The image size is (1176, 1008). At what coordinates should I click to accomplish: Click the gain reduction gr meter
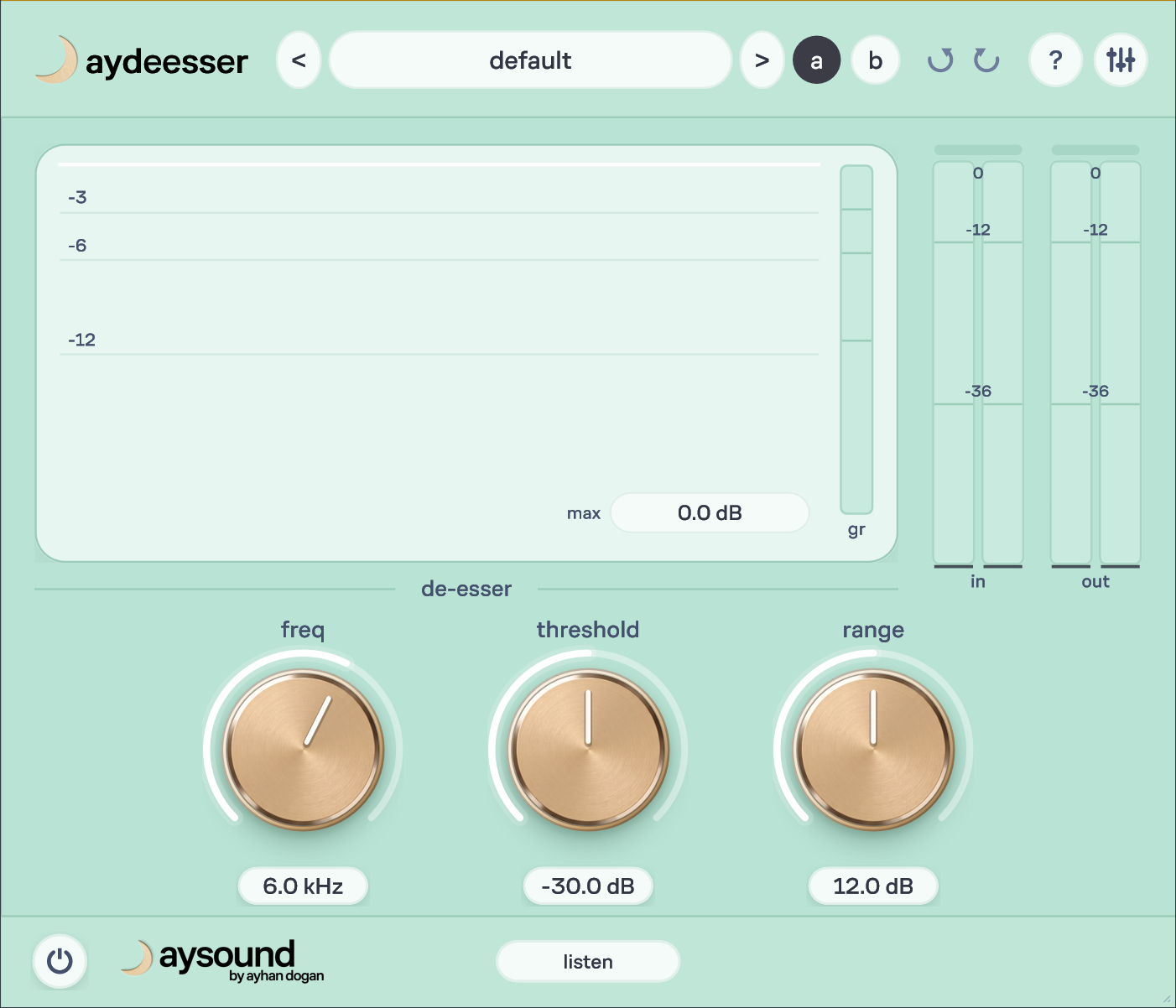point(856,340)
